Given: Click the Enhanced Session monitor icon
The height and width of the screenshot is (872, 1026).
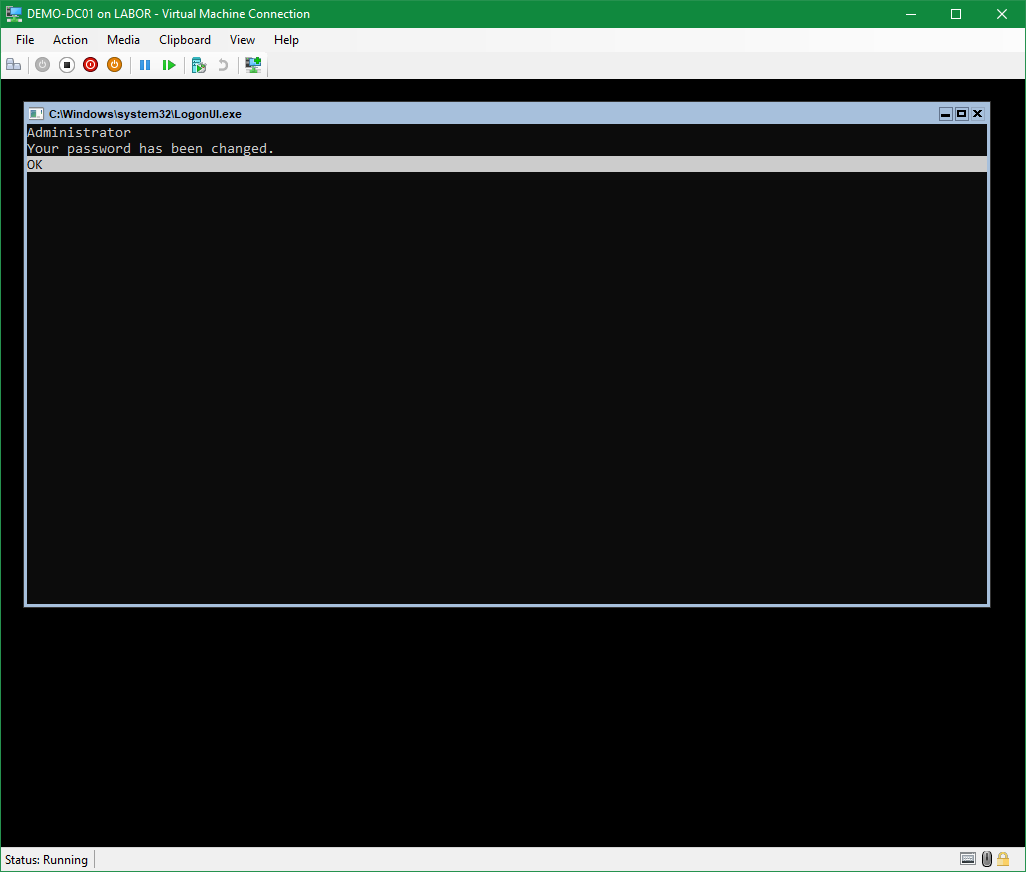Looking at the screenshot, I should [x=253, y=65].
